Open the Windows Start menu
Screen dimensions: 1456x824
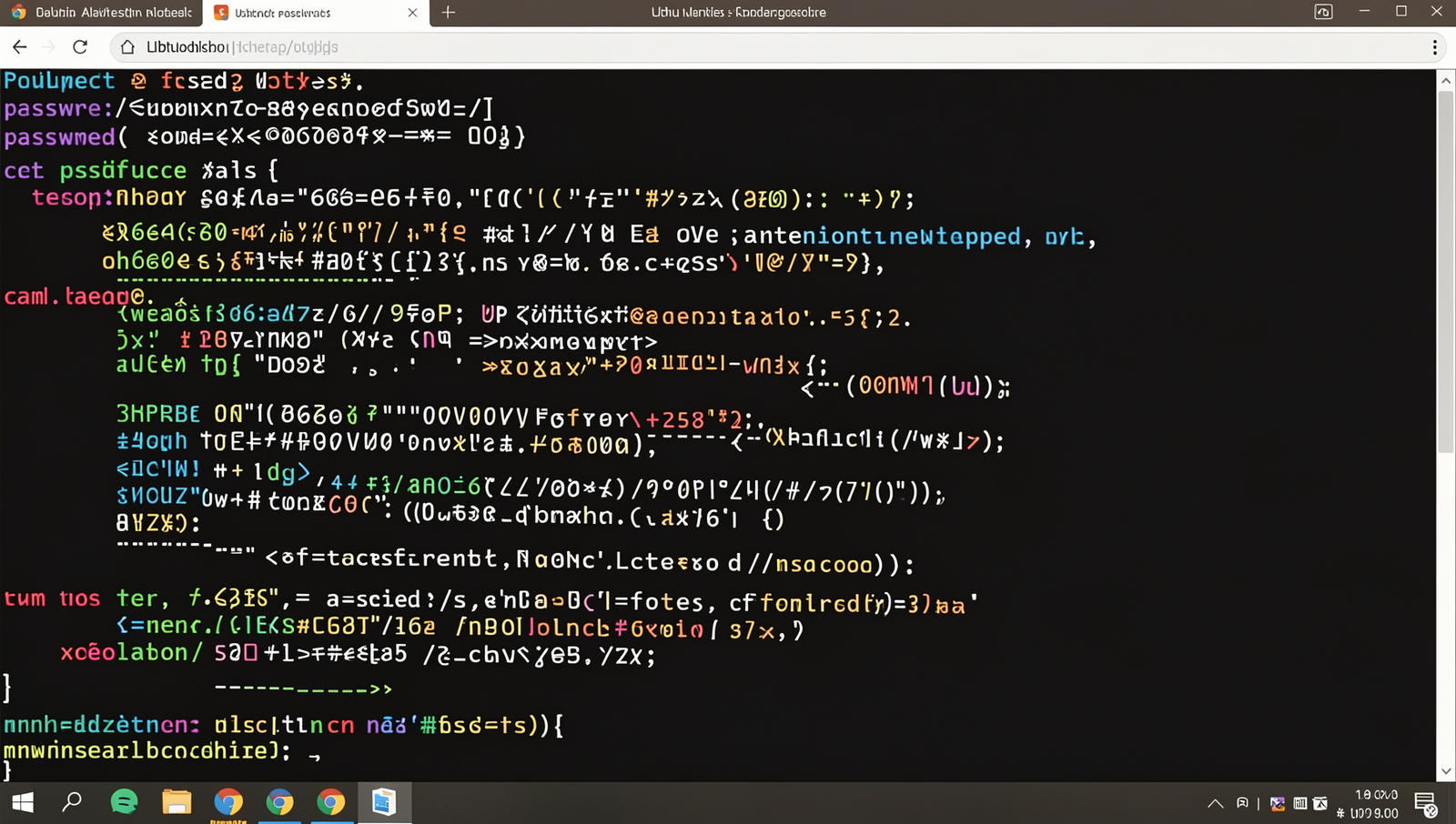tap(23, 802)
